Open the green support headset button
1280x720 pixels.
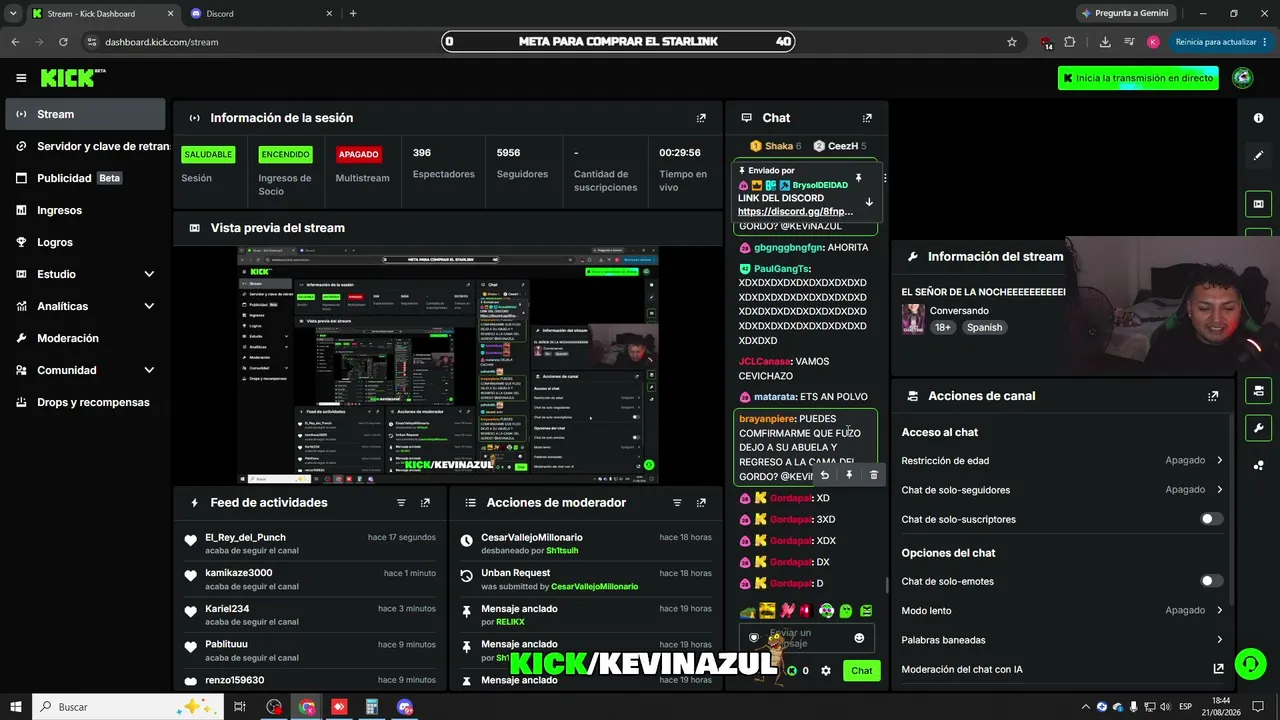[x=1249, y=663]
